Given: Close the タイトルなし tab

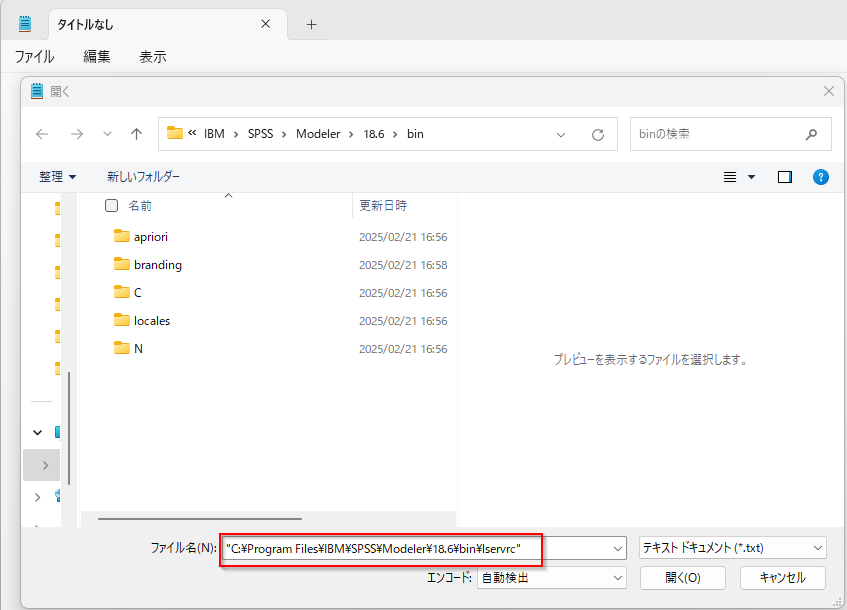Looking at the screenshot, I should point(265,24).
